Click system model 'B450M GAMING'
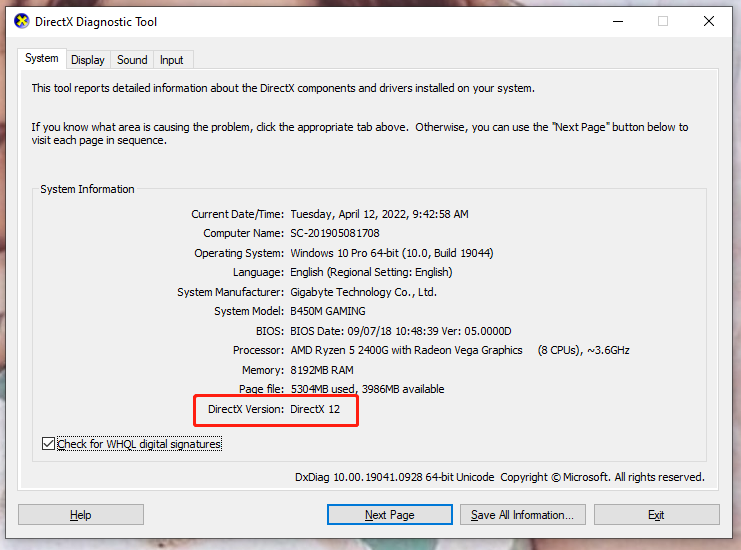 pyautogui.click(x=328, y=311)
